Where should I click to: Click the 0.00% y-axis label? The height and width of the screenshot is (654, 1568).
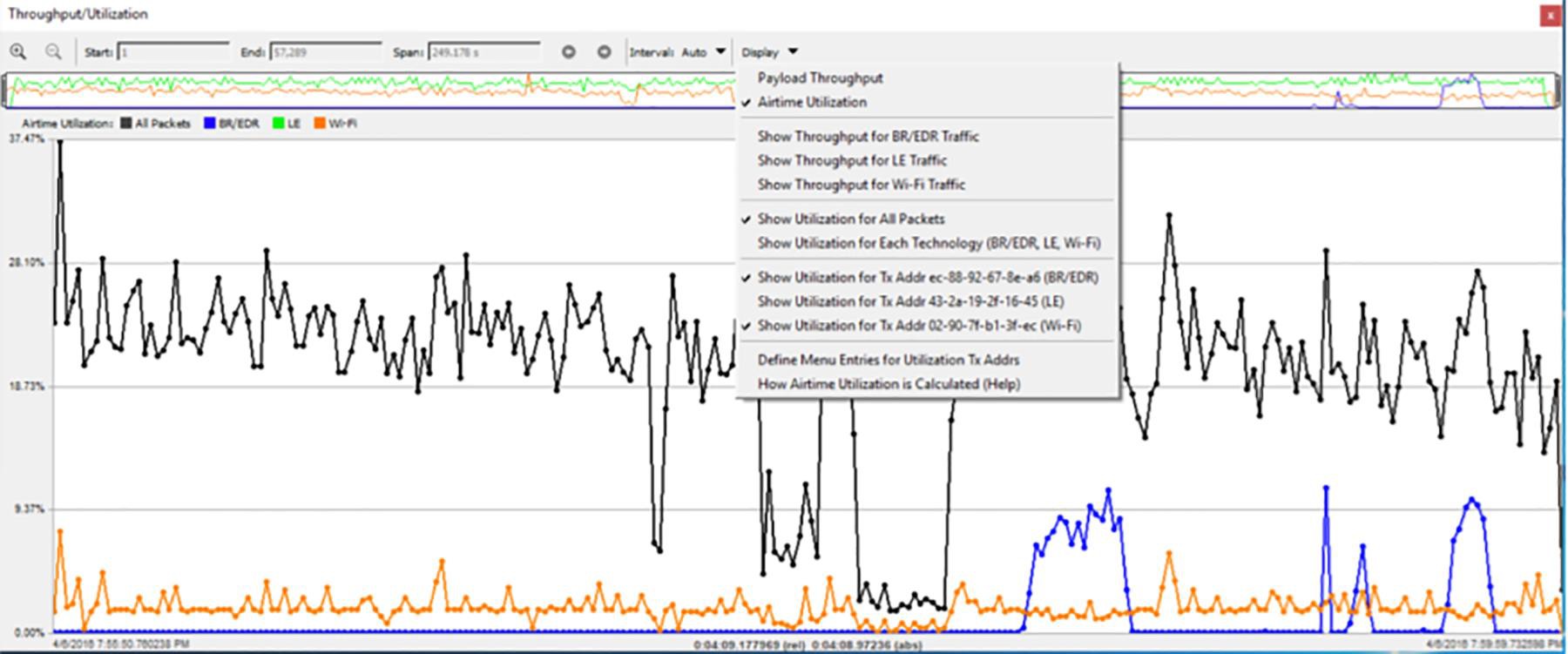click(x=30, y=633)
